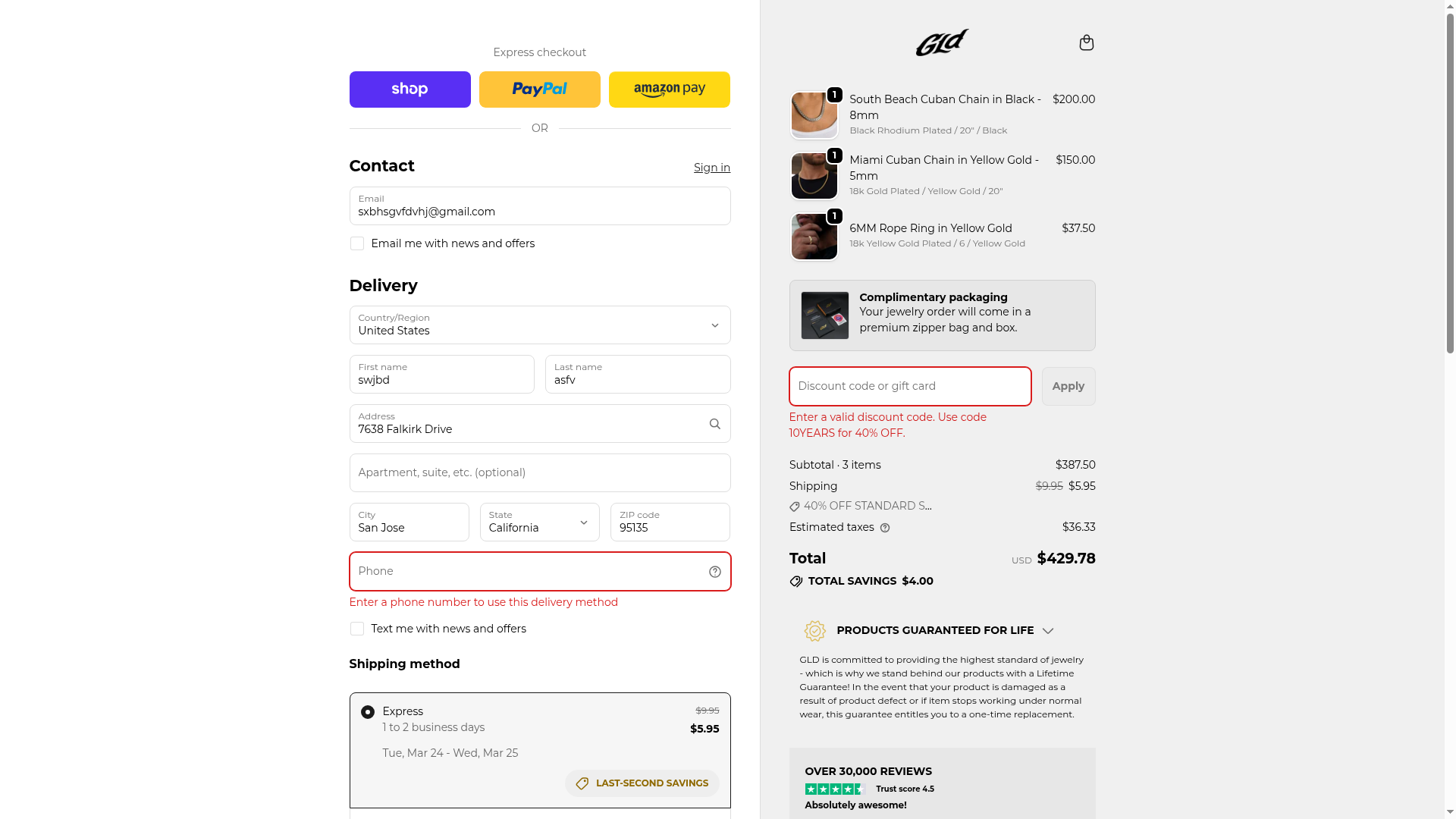Pay with PayPal express button

tap(539, 89)
